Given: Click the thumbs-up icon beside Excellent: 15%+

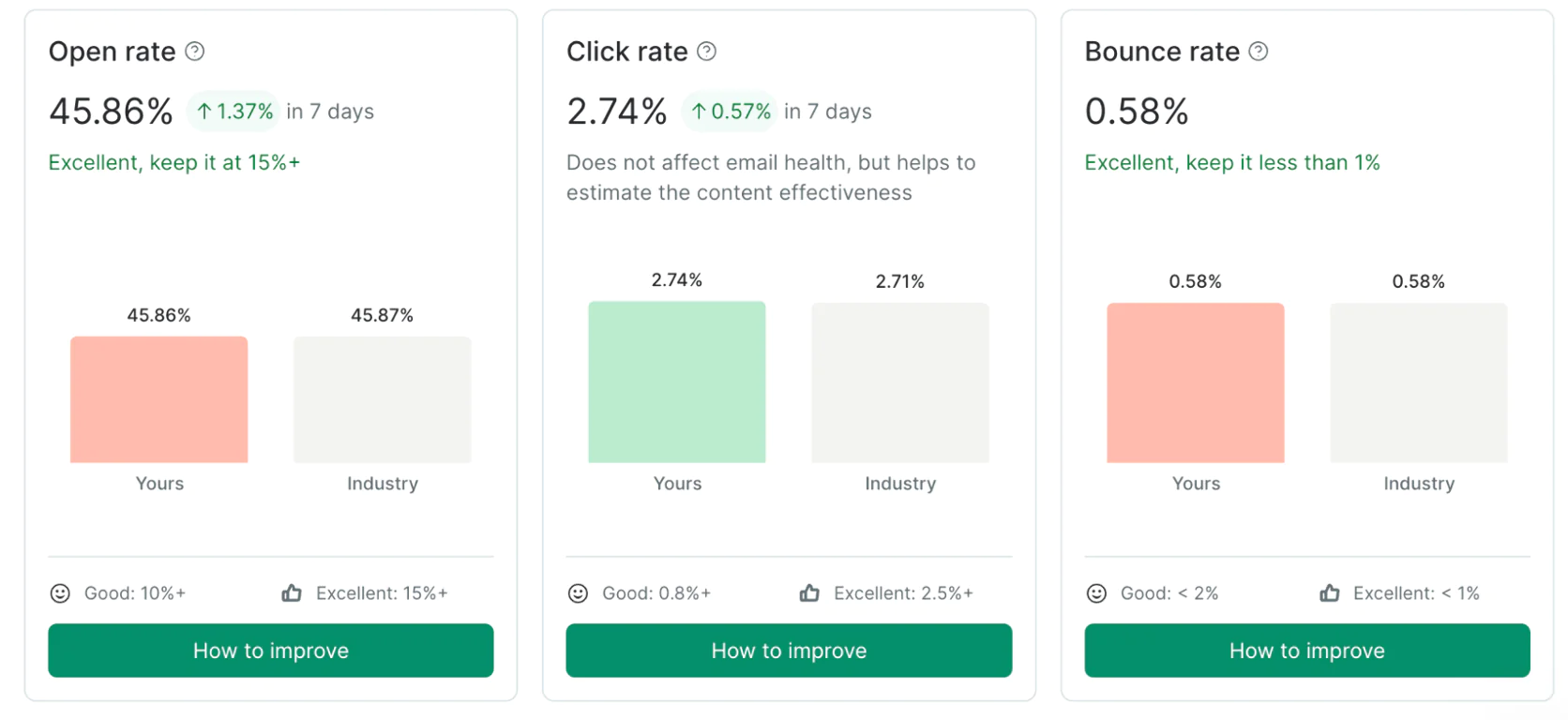Looking at the screenshot, I should click(x=292, y=593).
